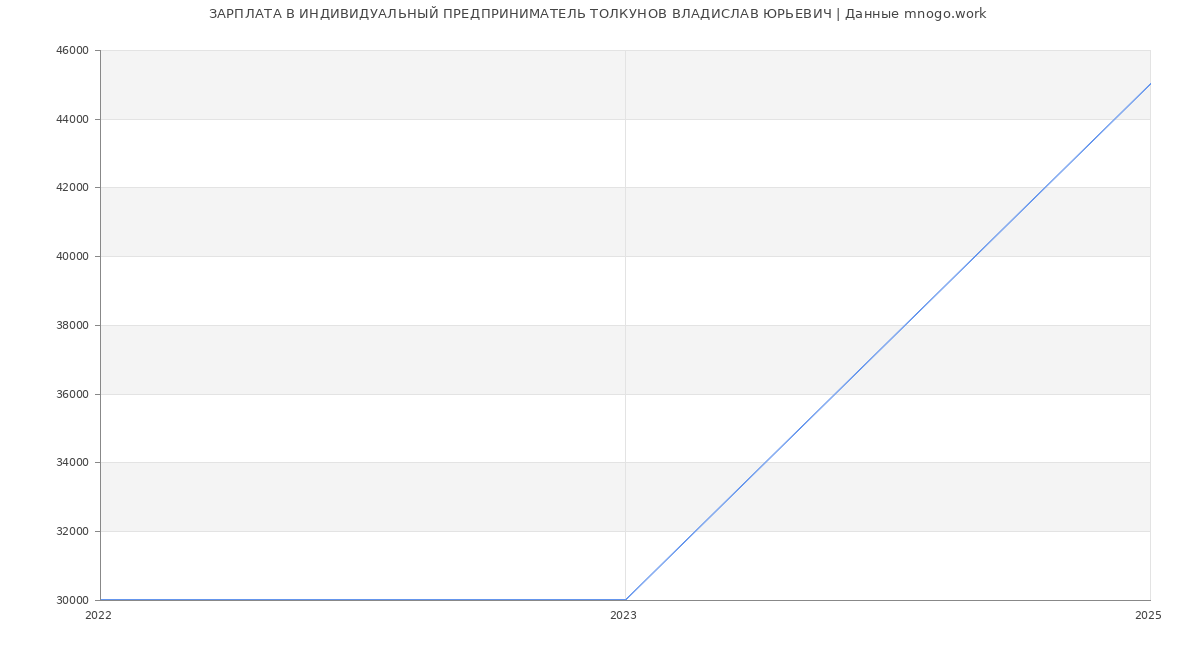Click the 30000 y-axis label
This screenshot has height=650, width=1200.
[72, 601]
